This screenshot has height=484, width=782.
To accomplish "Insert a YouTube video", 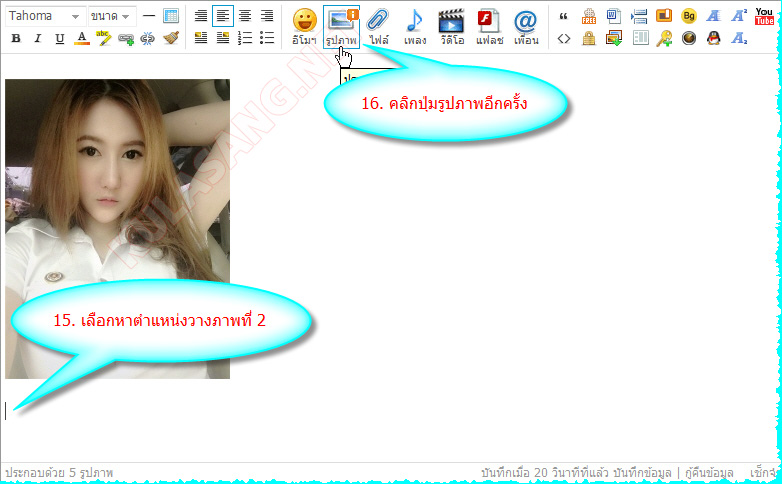I will coord(764,16).
